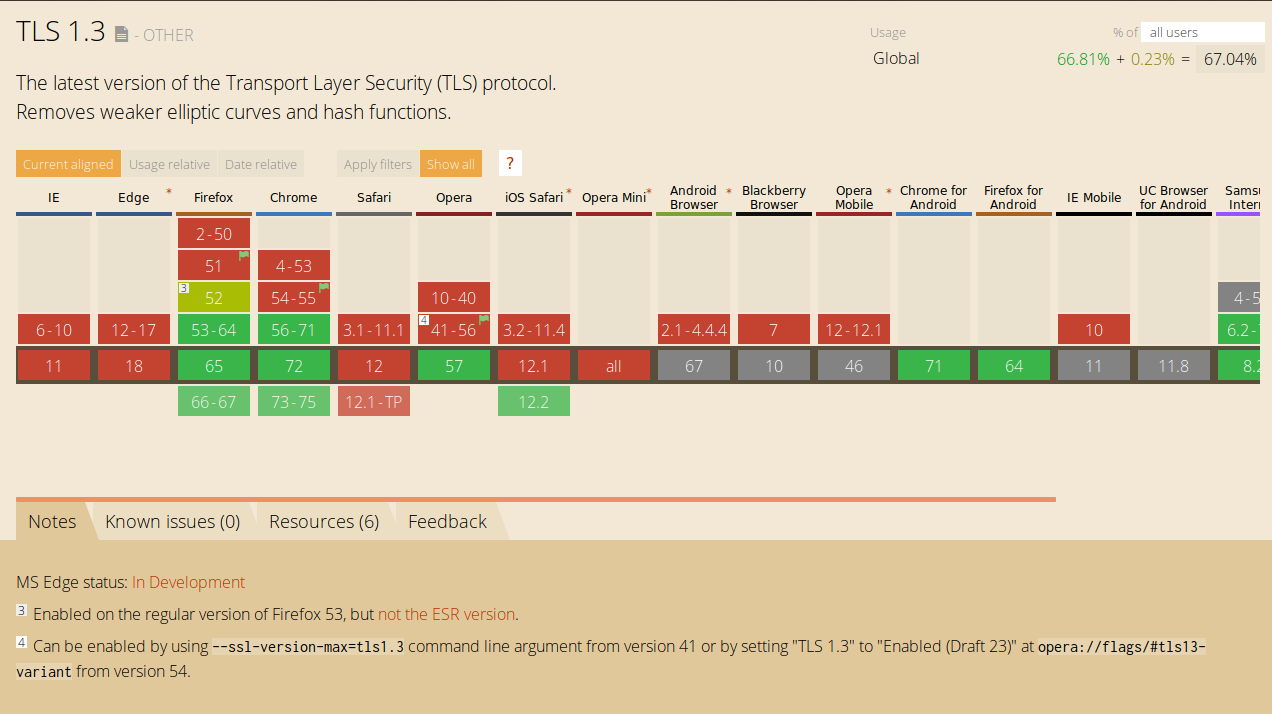
Task: Select Firefox for Android 64 cell
Action: 1014,365
